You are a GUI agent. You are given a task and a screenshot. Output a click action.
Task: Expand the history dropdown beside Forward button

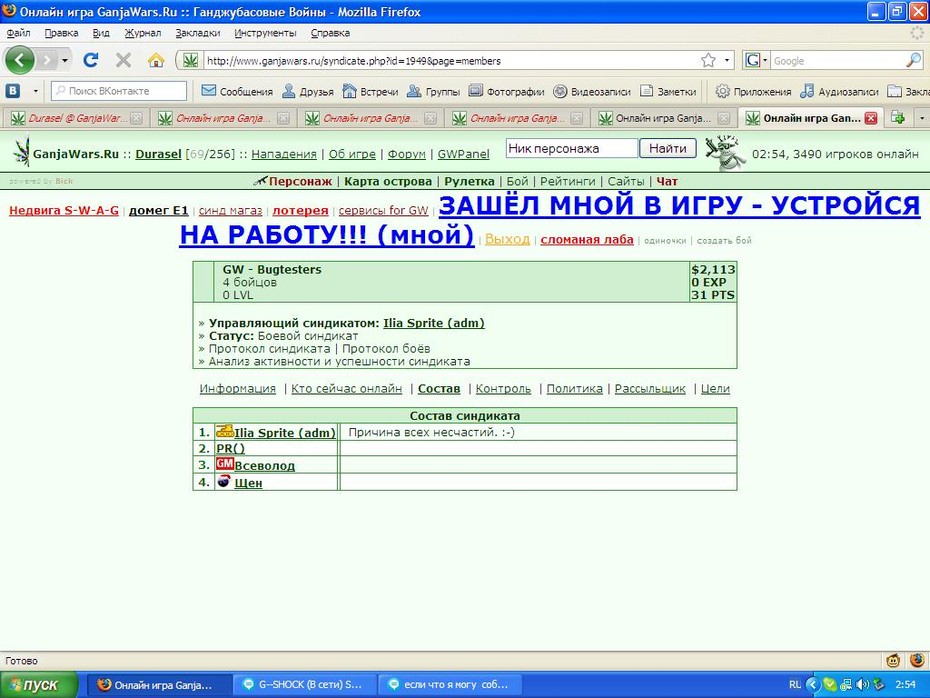pyautogui.click(x=65, y=60)
